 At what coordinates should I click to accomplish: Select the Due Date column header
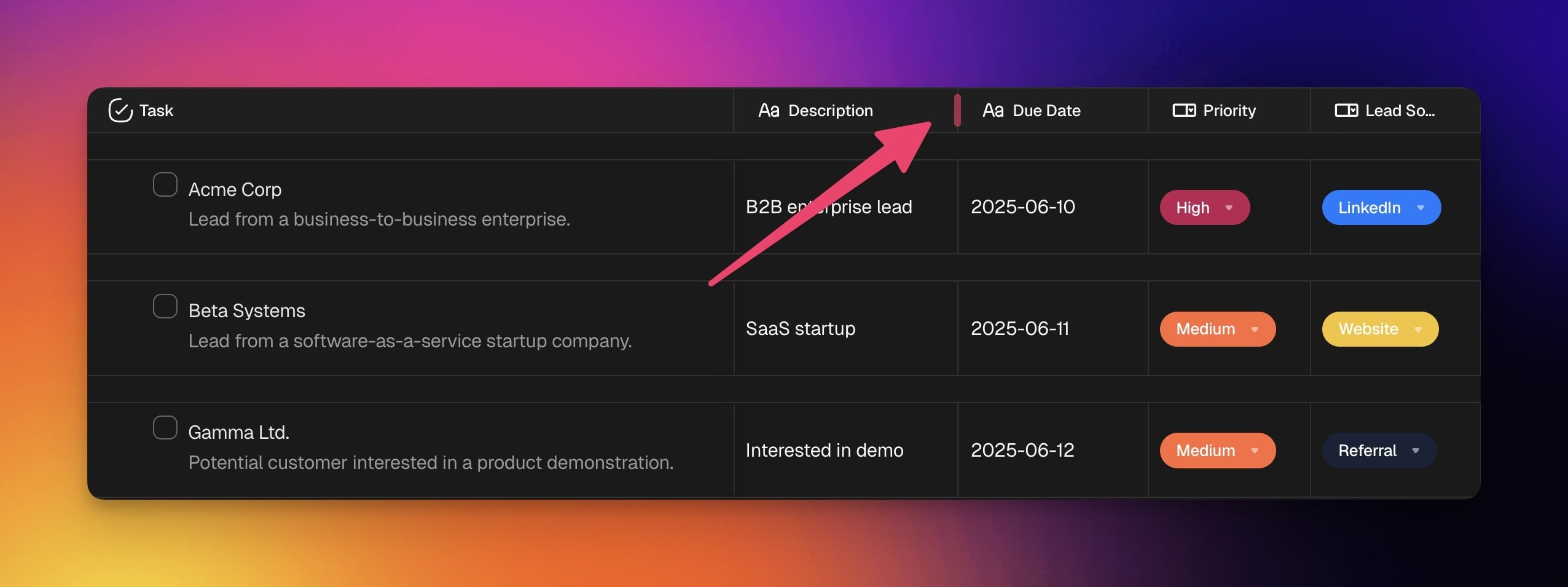pyautogui.click(x=1046, y=111)
